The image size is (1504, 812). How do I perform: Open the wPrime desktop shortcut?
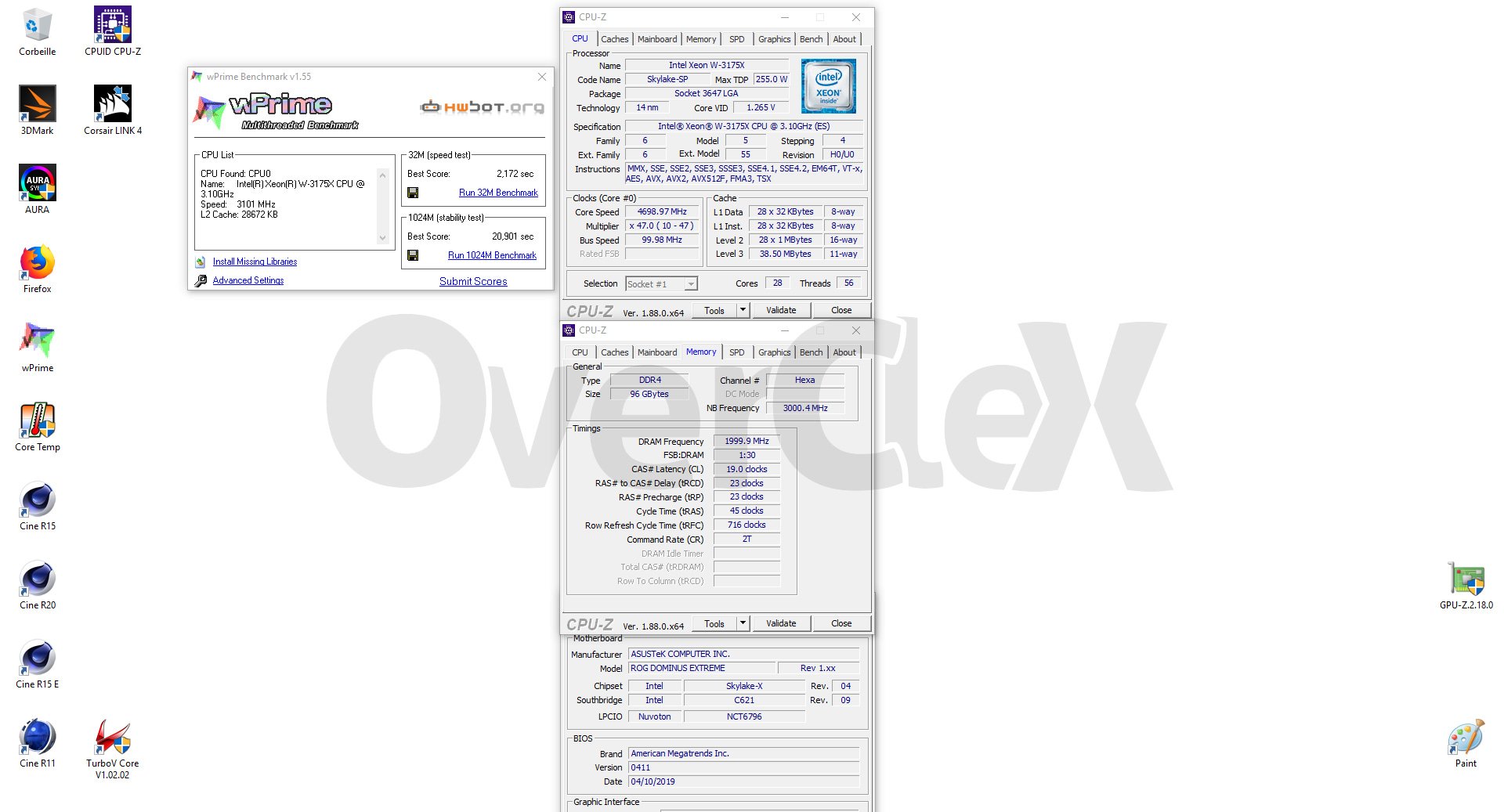pyautogui.click(x=37, y=348)
